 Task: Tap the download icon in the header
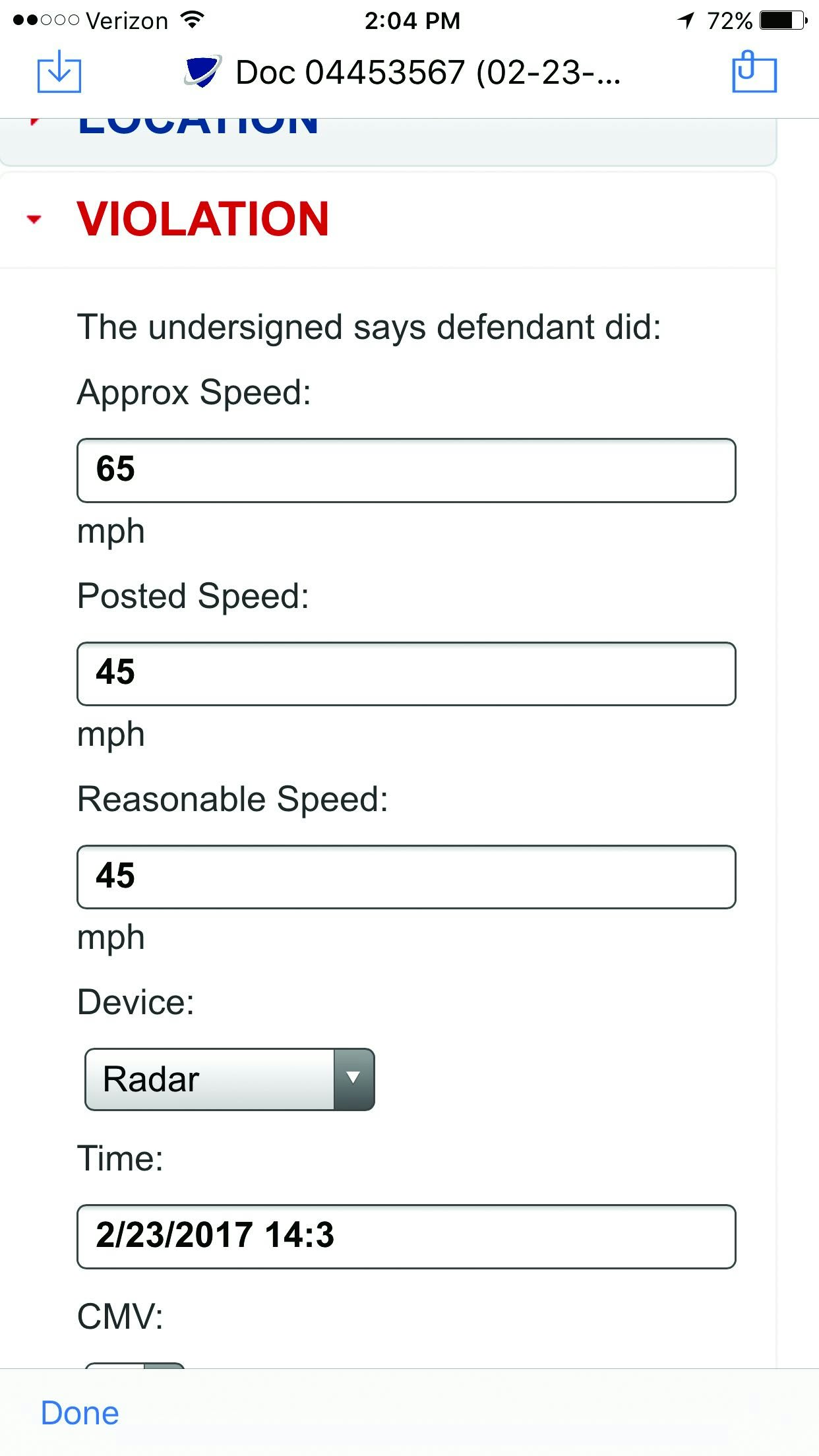pyautogui.click(x=59, y=71)
